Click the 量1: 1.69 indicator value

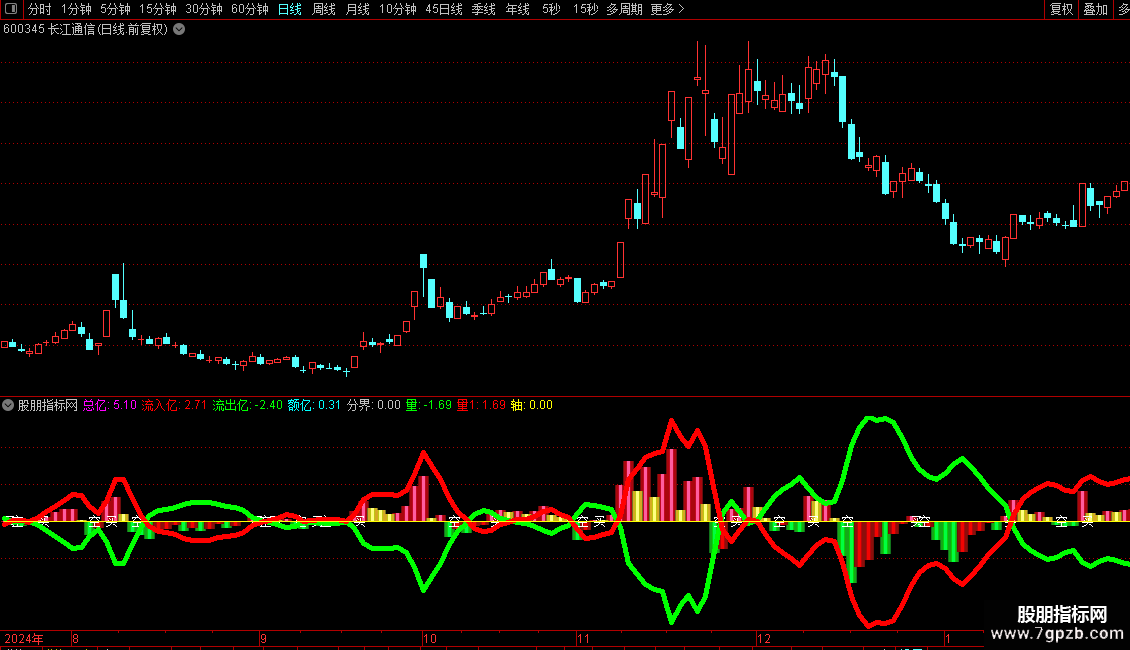[x=481, y=405]
